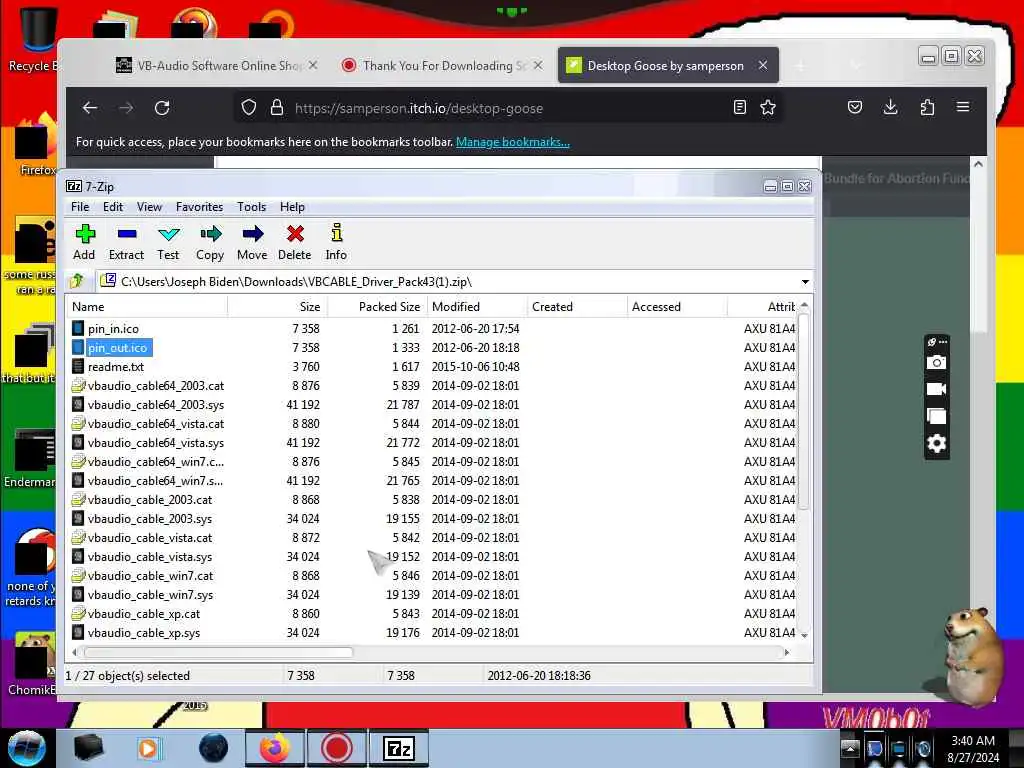Select vbaudio_cable_xp.cat file
Viewport: 1024px width, 768px height.
coord(144,614)
